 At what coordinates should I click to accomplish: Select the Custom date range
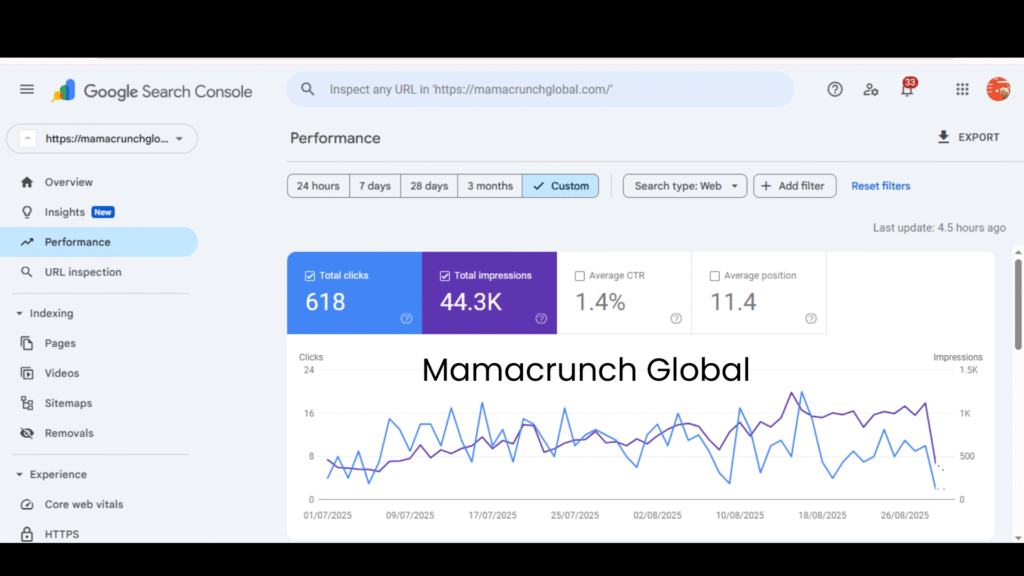(560, 186)
